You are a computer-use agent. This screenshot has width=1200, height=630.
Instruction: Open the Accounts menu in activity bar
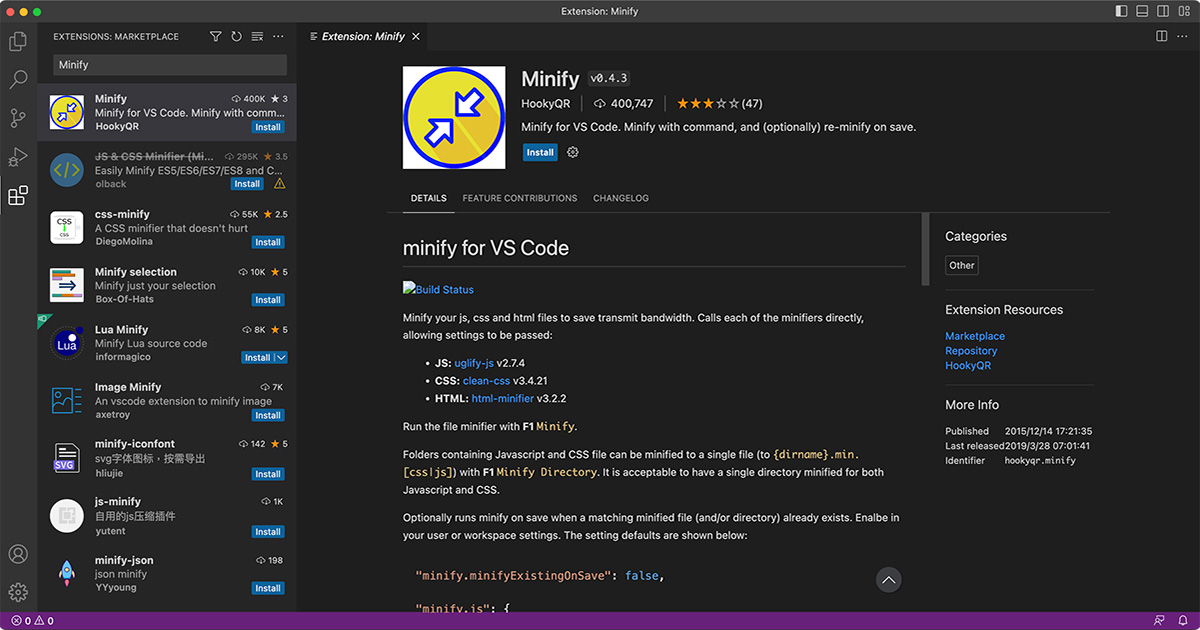pos(18,554)
